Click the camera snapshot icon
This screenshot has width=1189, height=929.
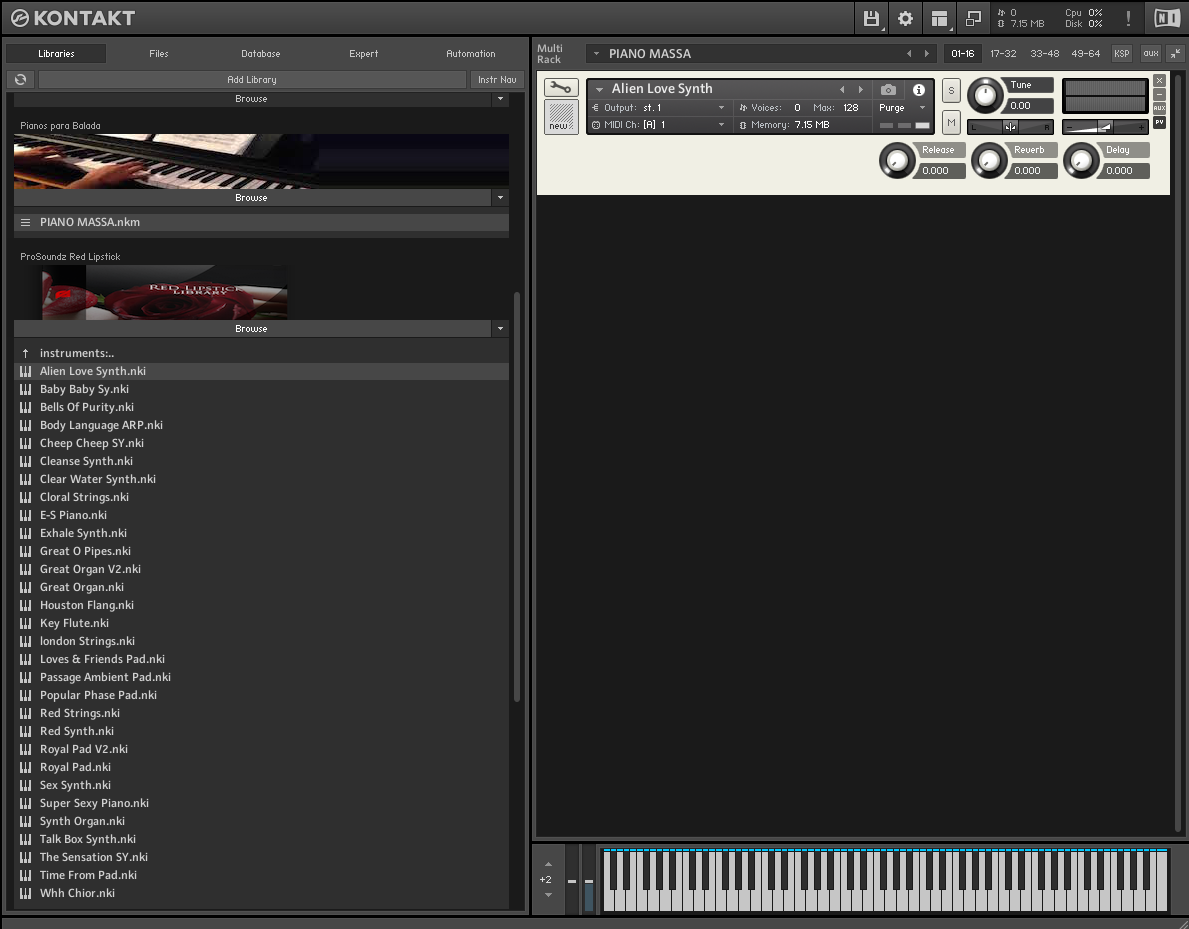pos(888,89)
